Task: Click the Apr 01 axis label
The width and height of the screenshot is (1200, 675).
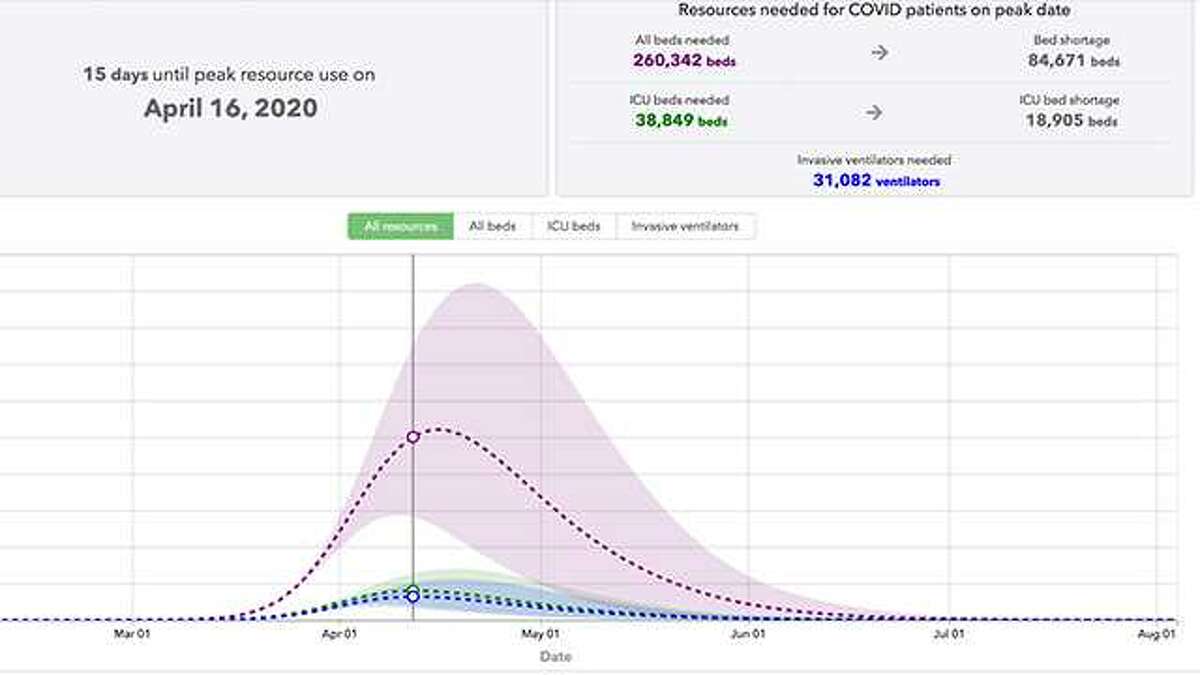Action: tap(340, 633)
